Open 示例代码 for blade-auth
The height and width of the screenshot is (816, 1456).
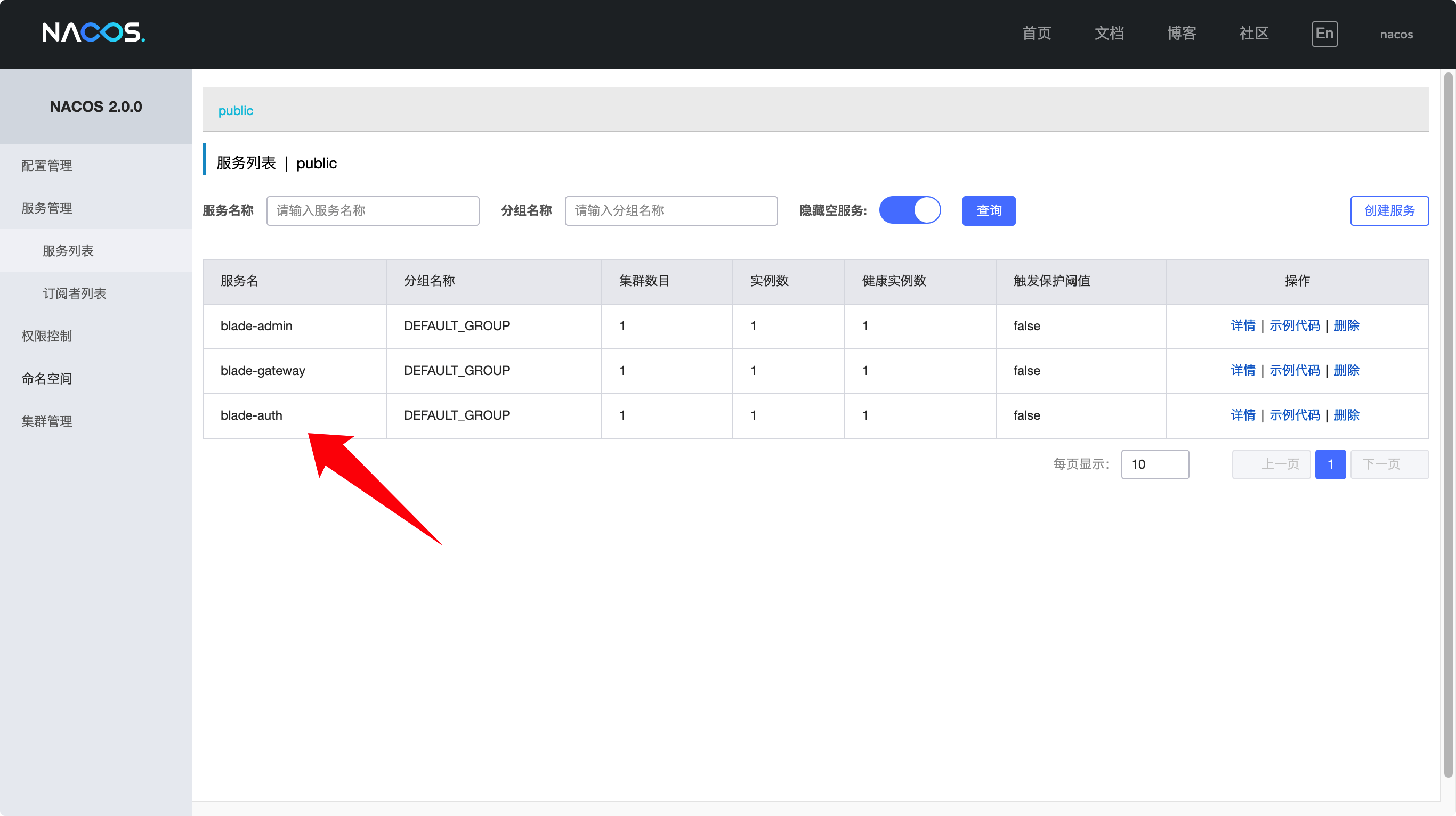tap(1295, 415)
